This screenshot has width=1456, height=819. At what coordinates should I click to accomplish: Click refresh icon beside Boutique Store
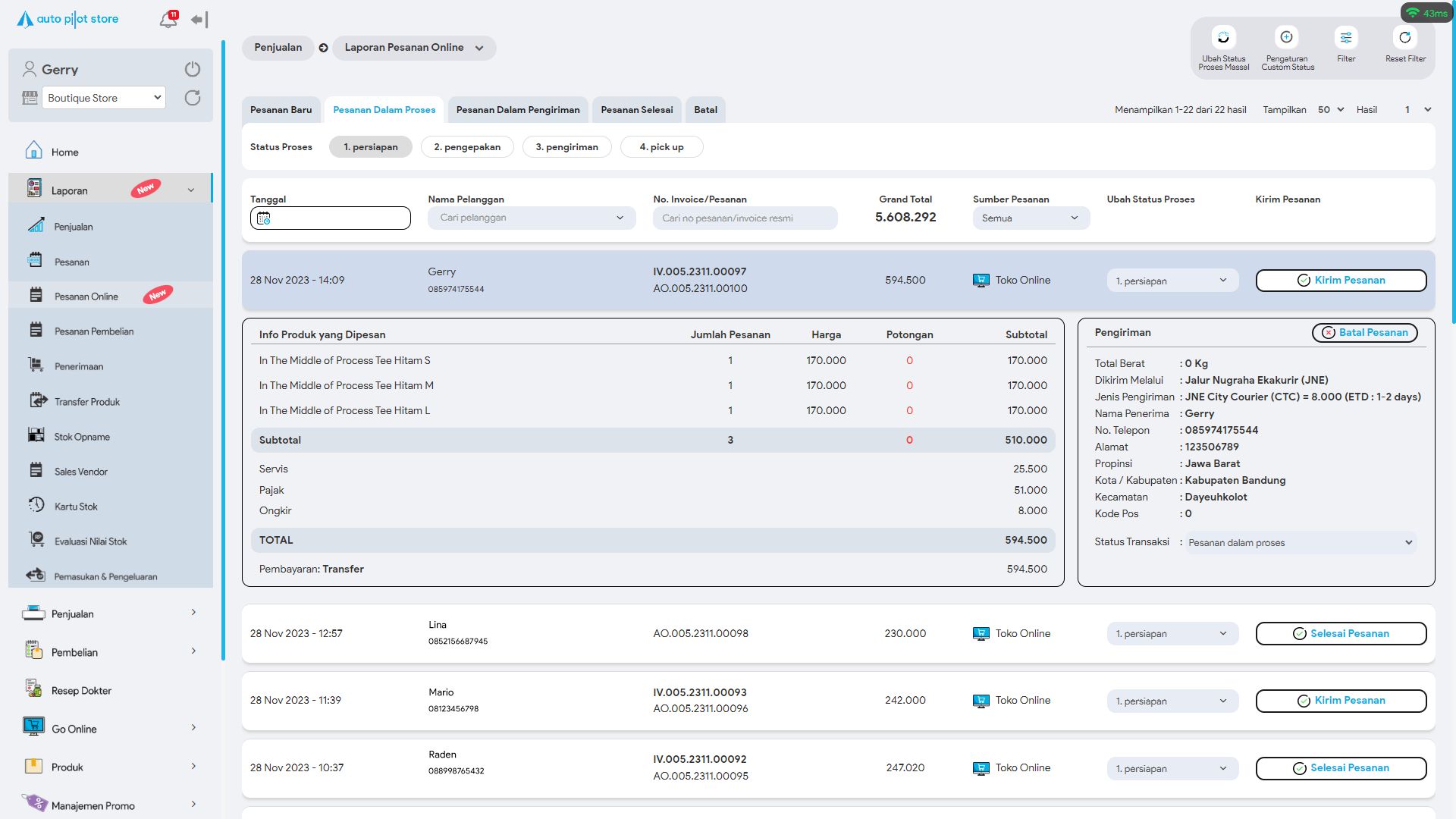pyautogui.click(x=193, y=98)
